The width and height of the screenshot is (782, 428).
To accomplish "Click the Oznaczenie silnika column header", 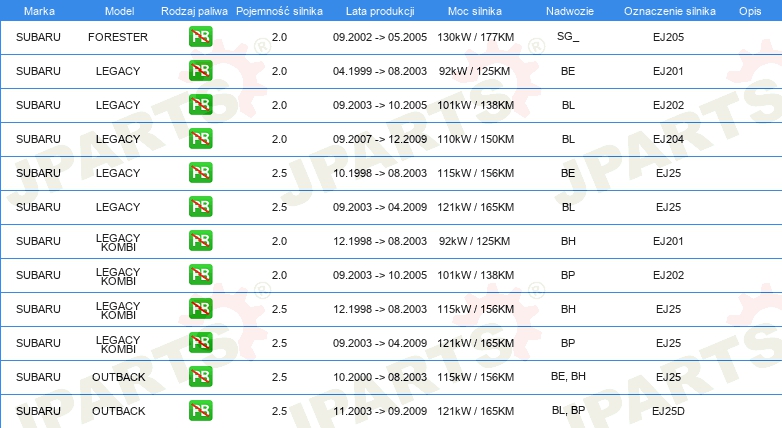I will (670, 11).
